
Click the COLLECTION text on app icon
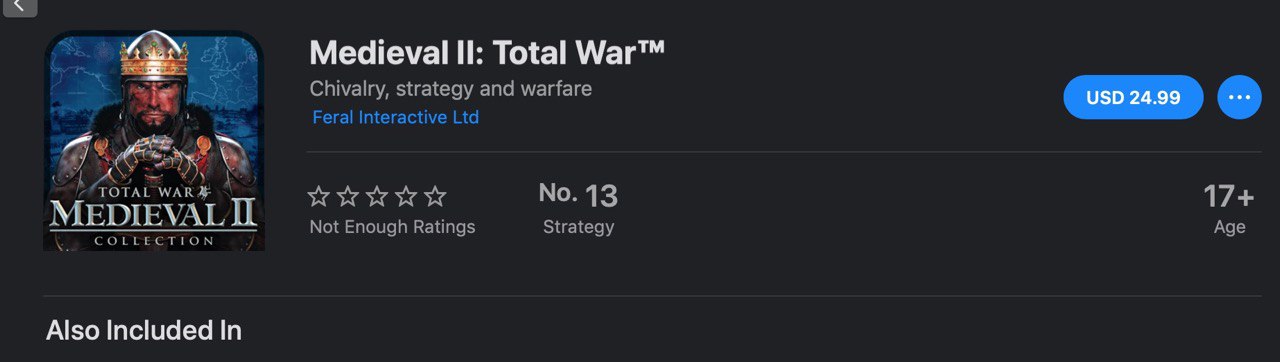click(x=153, y=241)
